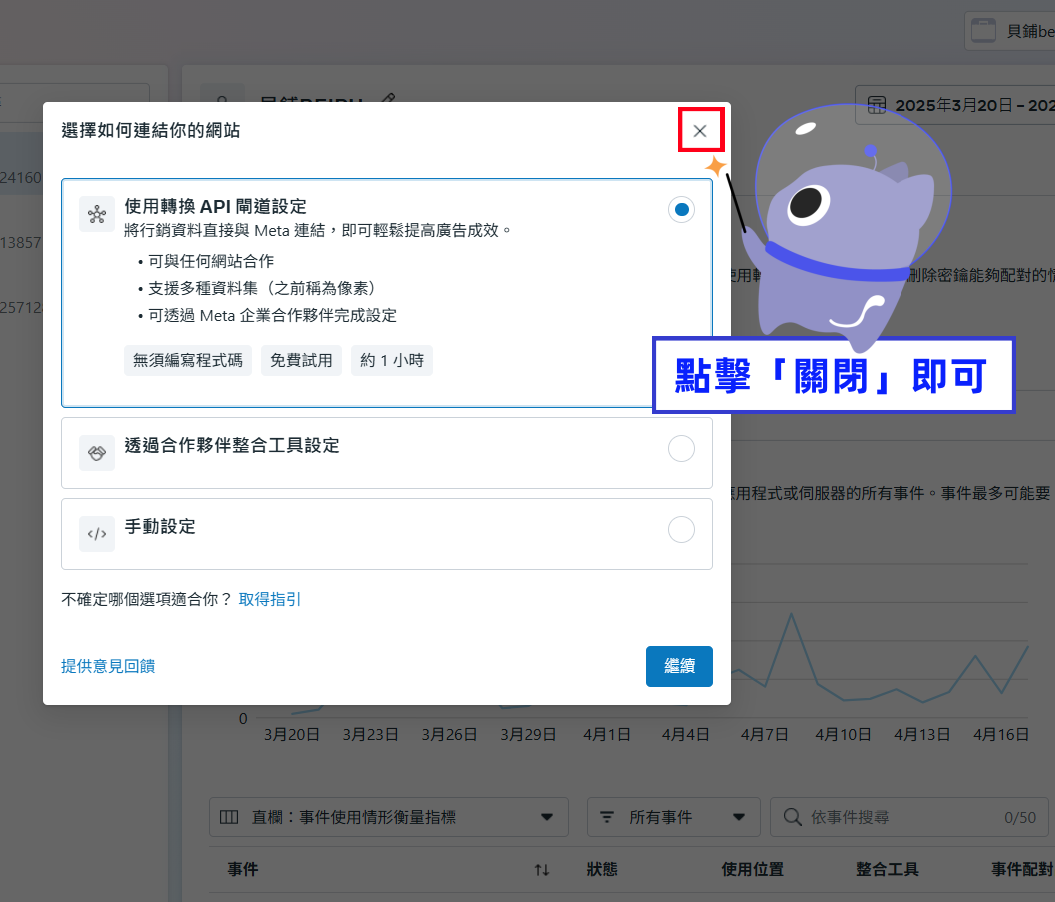This screenshot has height=902, width=1055.
Task: Click the 4月16日 label on chart axis
Action: [1001, 735]
